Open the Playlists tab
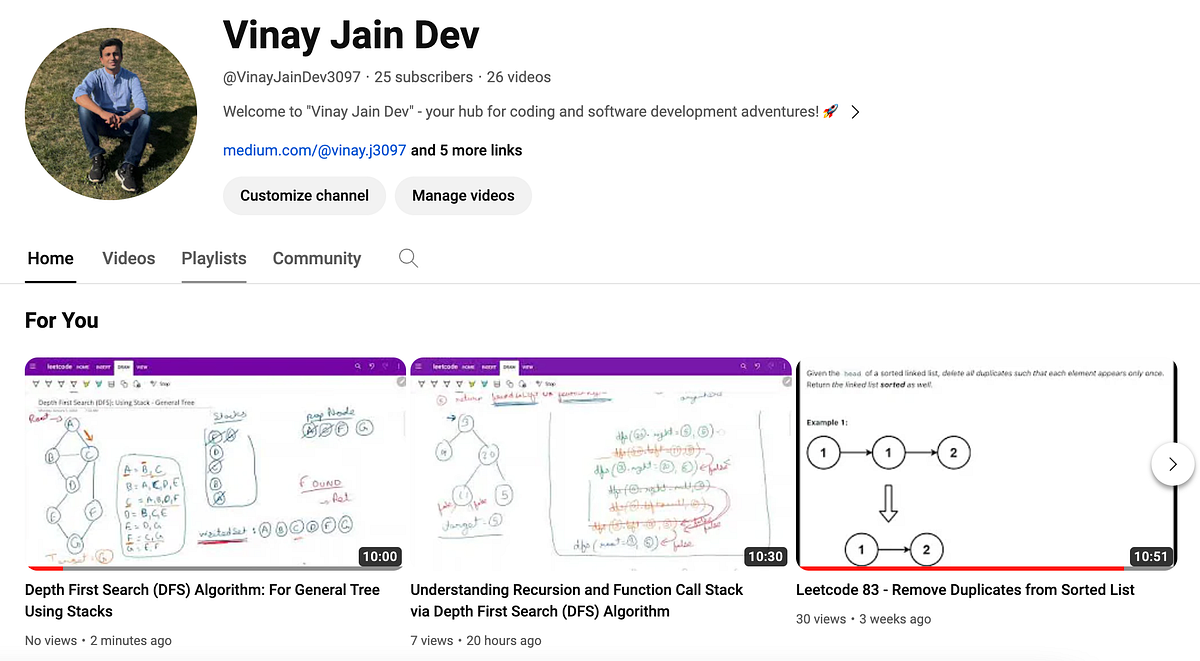Screen dimensions: 1200x661 [x=213, y=258]
